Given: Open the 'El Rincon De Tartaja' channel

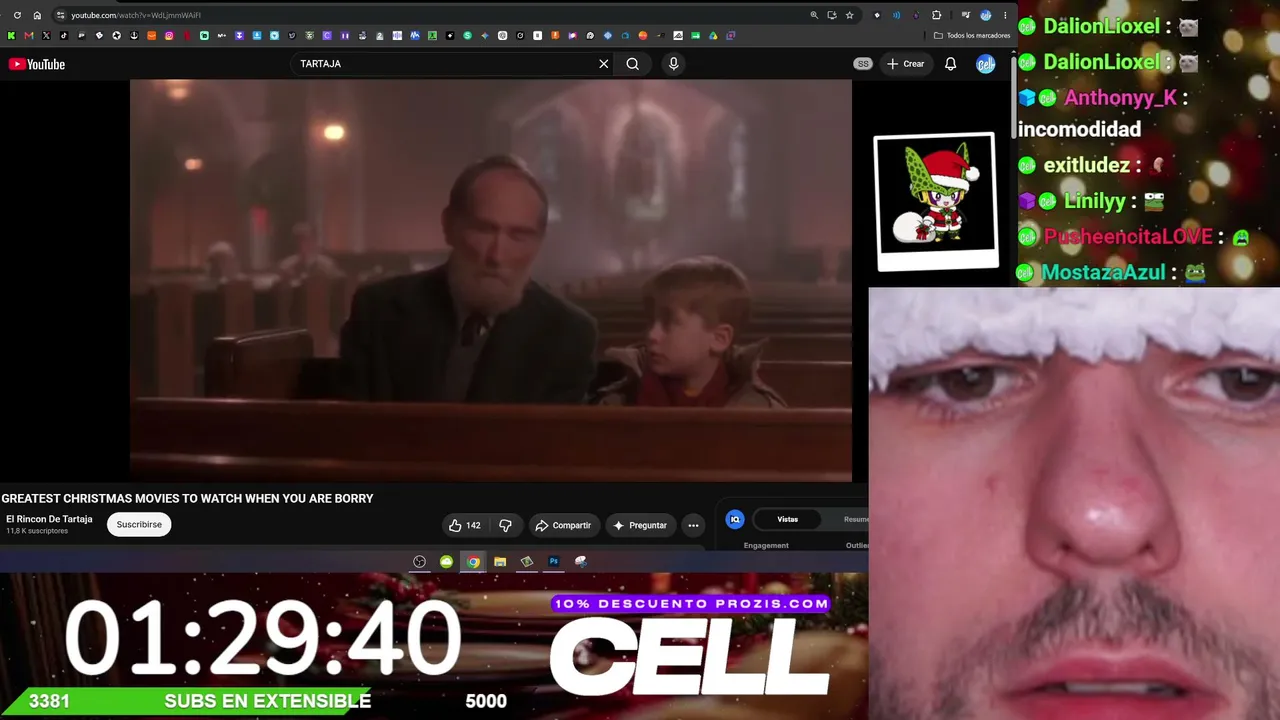Looking at the screenshot, I should [x=49, y=519].
